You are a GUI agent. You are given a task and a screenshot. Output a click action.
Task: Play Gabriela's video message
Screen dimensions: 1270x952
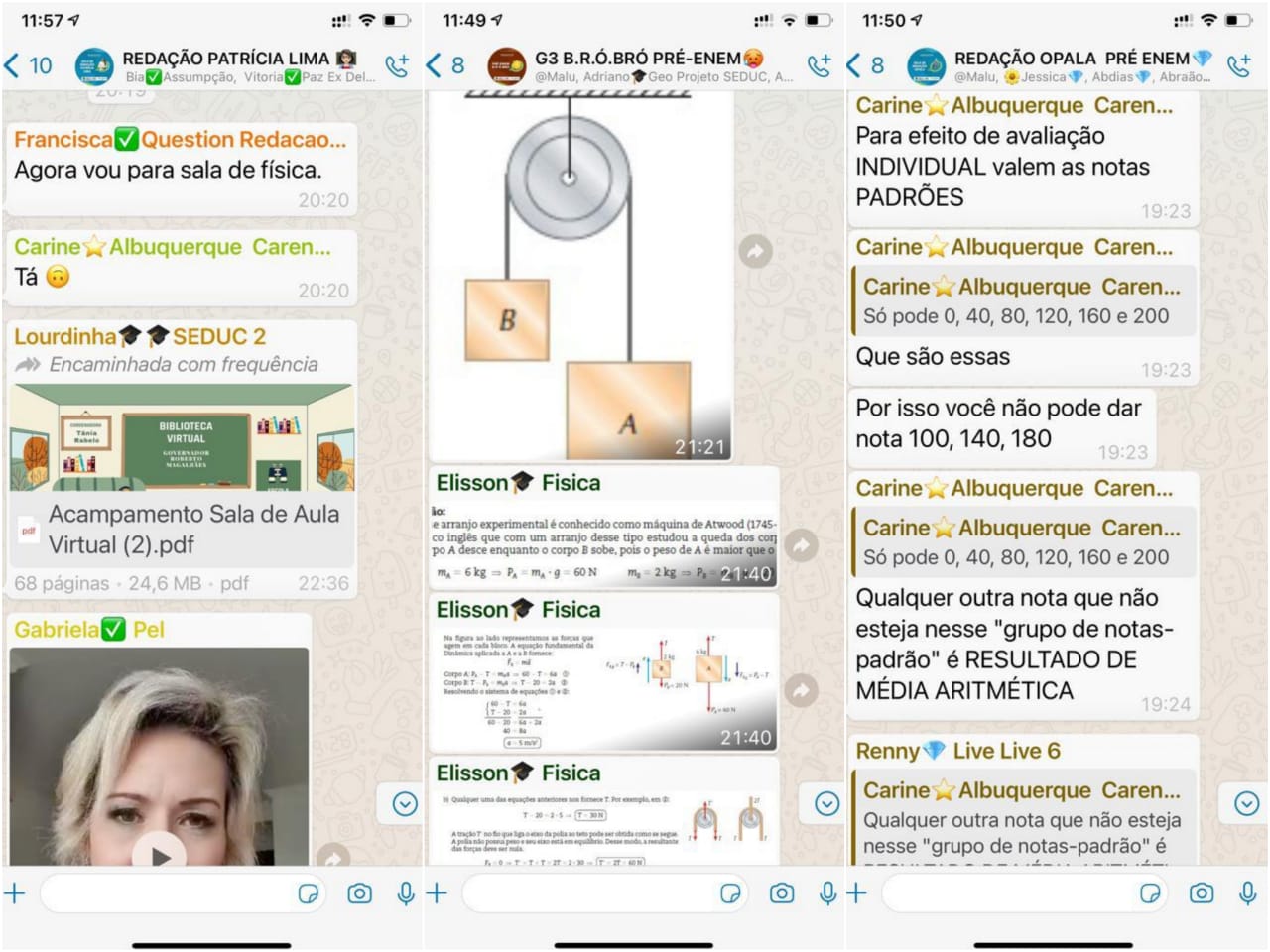tap(161, 853)
